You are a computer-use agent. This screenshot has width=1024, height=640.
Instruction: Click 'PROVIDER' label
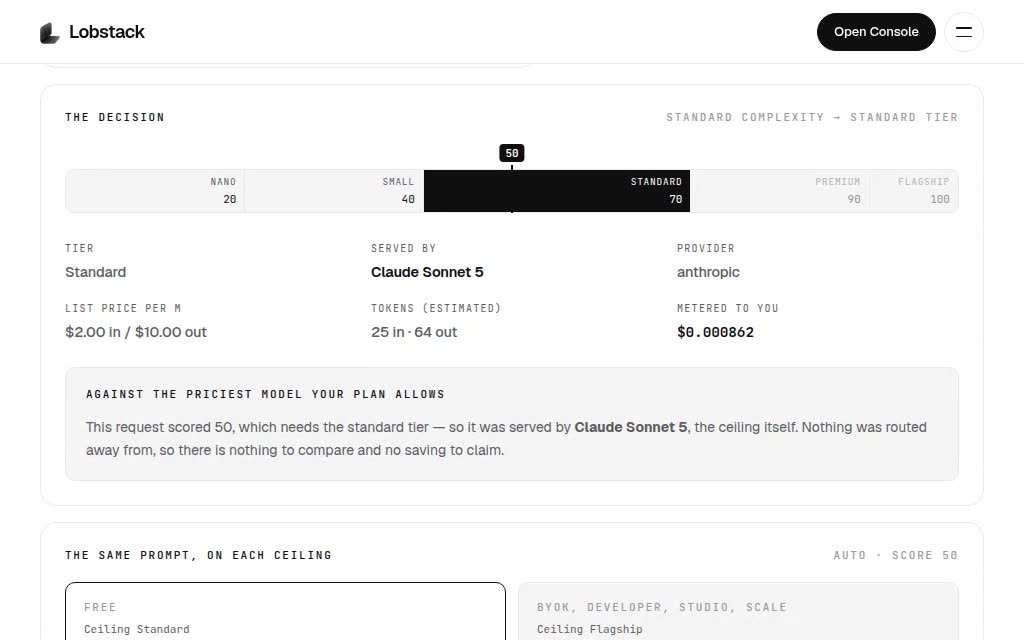(705, 248)
